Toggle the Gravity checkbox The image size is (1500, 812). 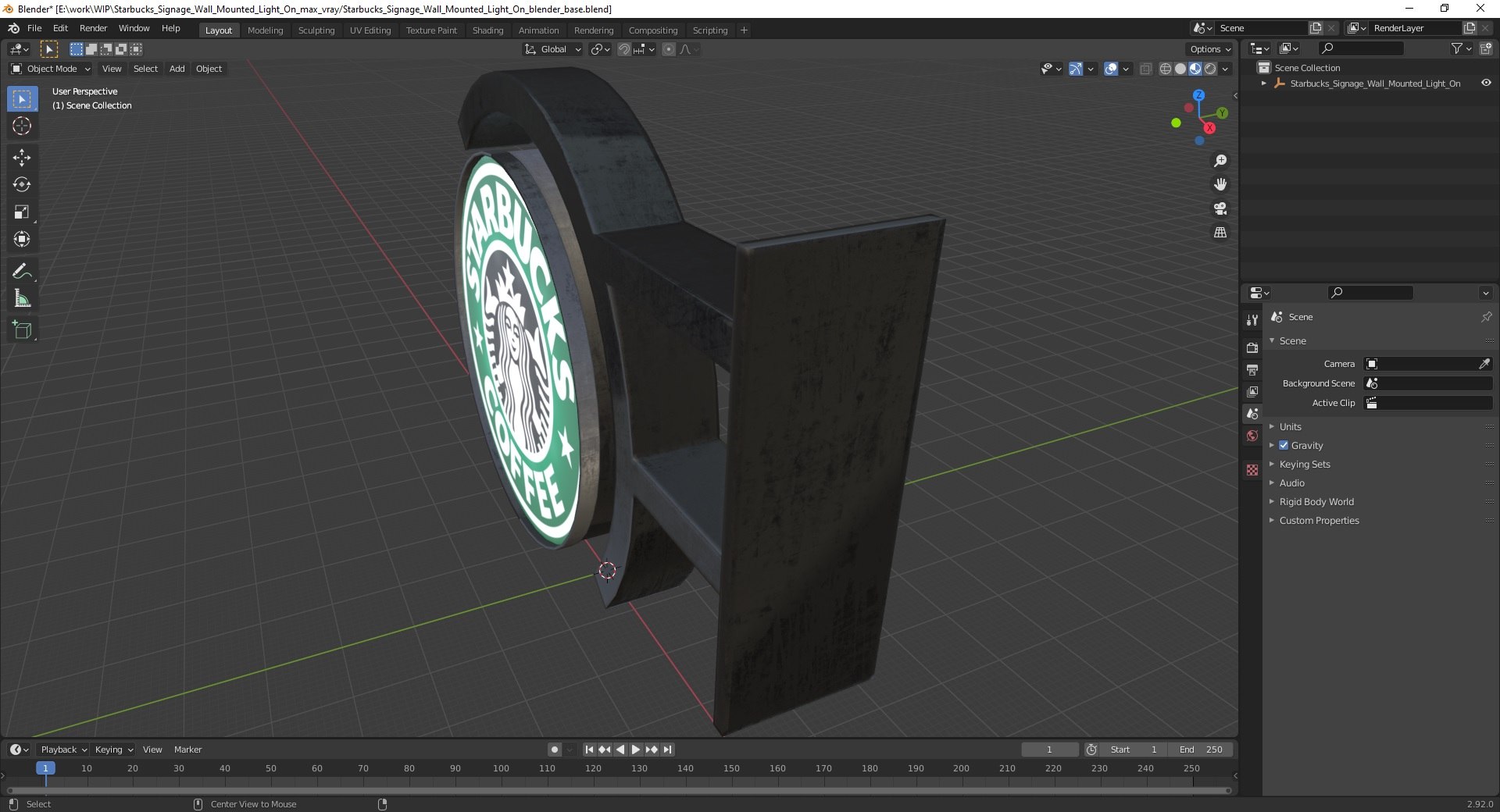point(1284,445)
